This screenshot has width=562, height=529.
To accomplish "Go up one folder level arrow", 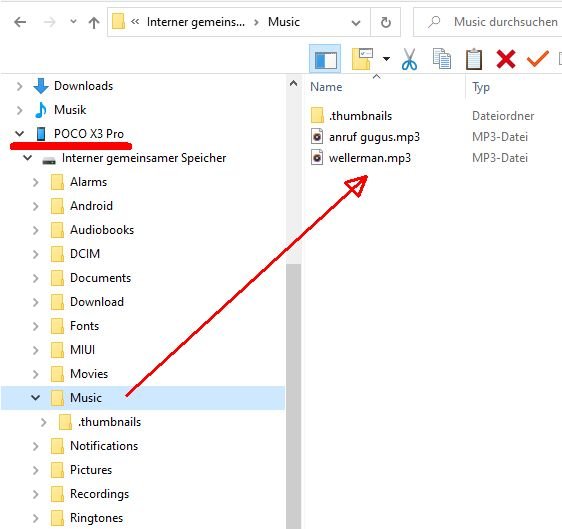I will tap(94, 23).
